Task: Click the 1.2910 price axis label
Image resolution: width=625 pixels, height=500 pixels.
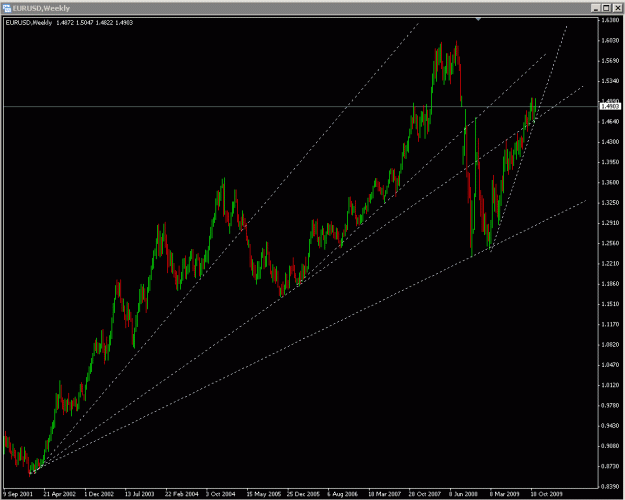Action: click(610, 222)
